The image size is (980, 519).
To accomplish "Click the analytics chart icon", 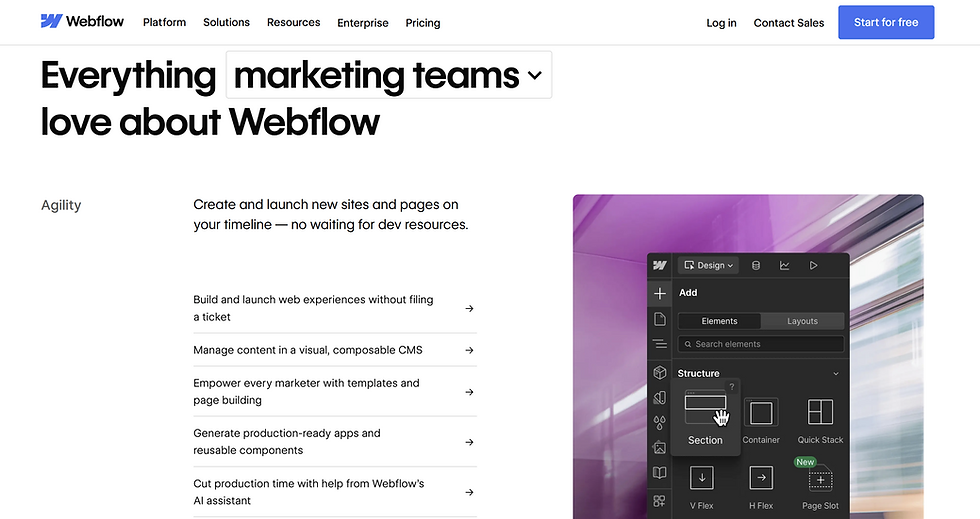I will click(784, 265).
